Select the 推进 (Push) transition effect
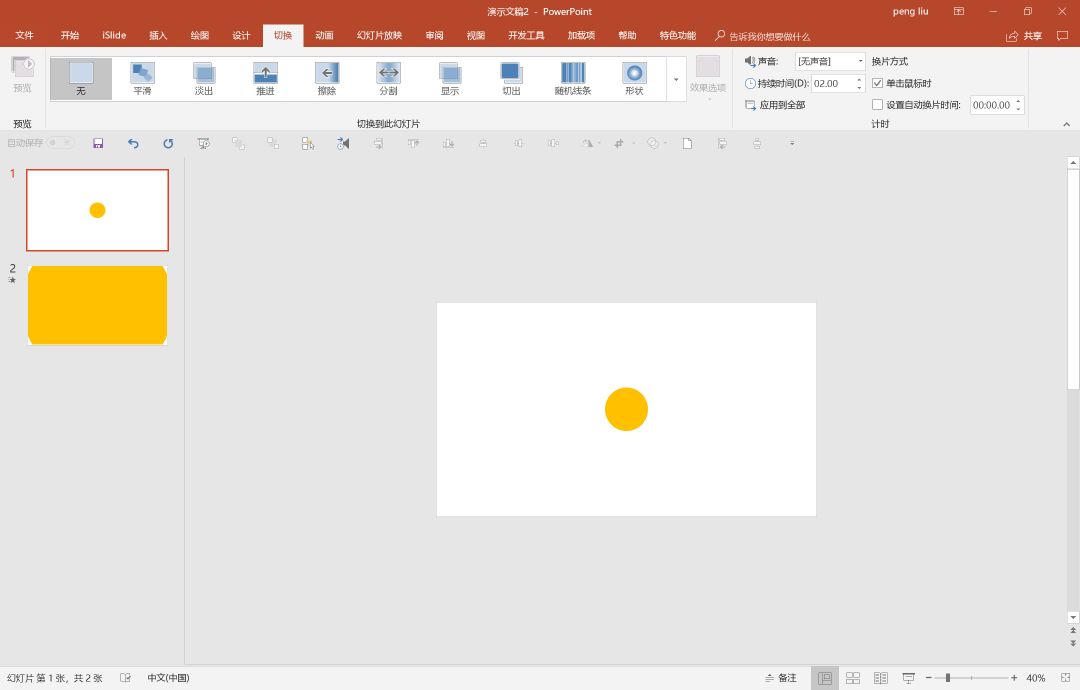This screenshot has height=690, width=1080. pyautogui.click(x=265, y=78)
